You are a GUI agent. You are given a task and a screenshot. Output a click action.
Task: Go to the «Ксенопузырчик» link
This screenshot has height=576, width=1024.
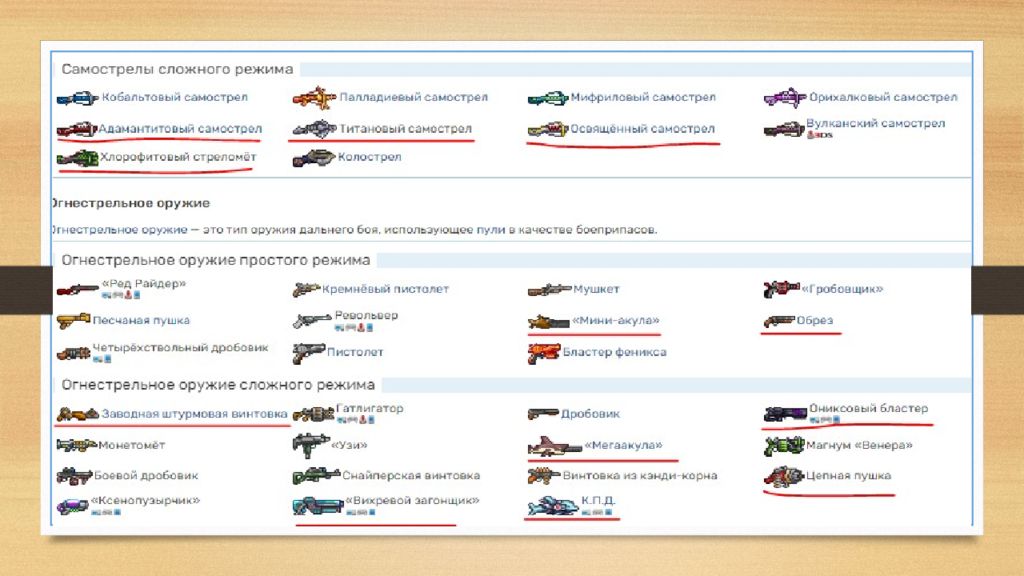(x=145, y=500)
